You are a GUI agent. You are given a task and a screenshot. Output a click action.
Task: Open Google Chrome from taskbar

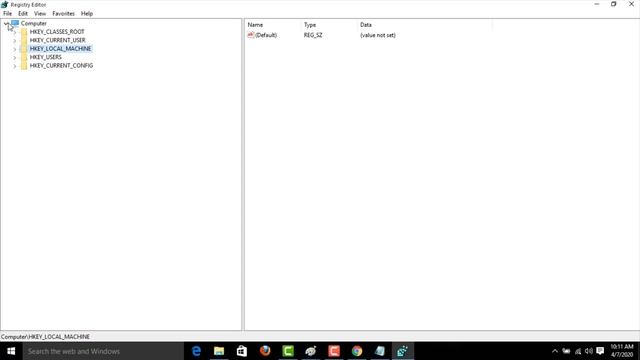click(357, 351)
